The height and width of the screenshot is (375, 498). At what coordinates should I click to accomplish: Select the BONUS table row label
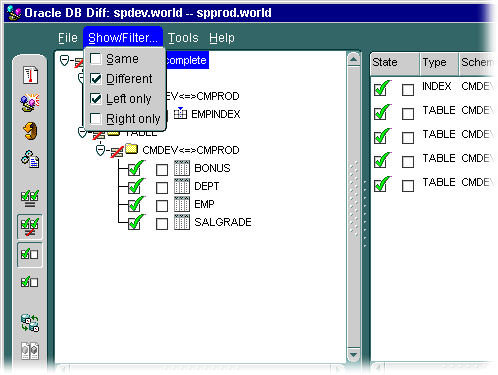pos(212,168)
